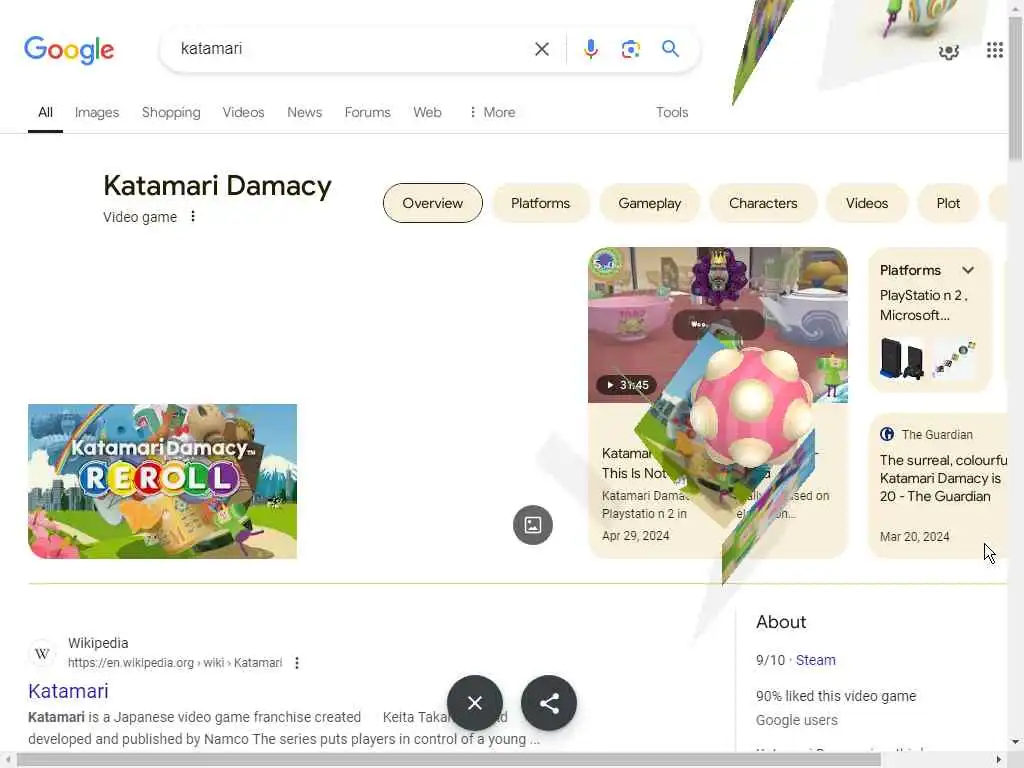The image size is (1024, 768).
Task: Open Wikipedia result options menu
Action: pos(296,663)
